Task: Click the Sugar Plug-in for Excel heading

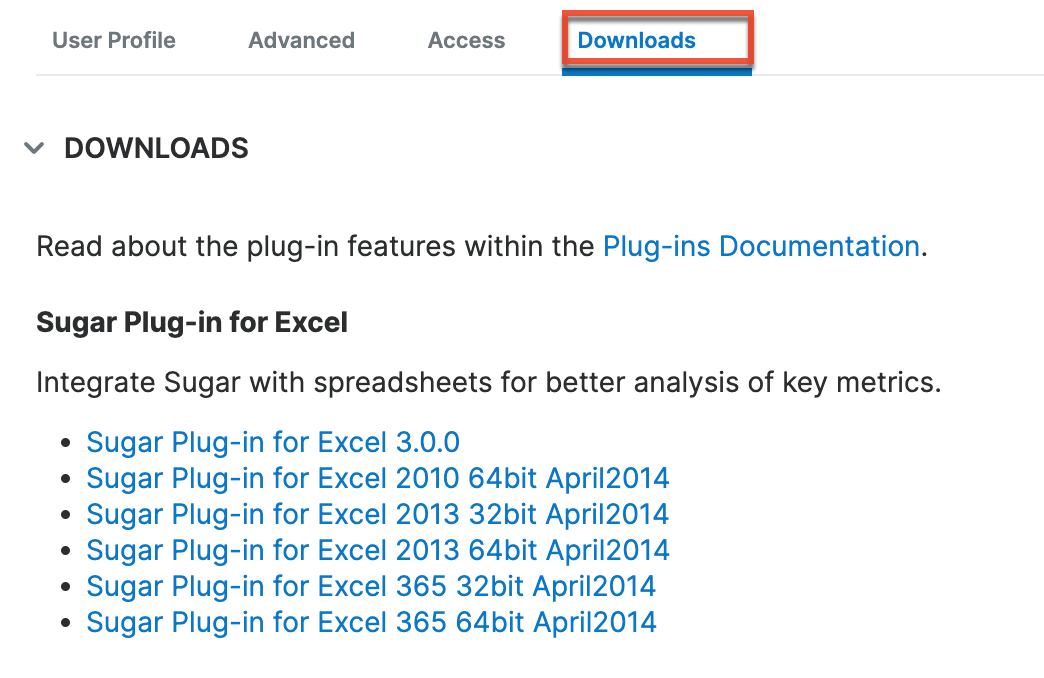Action: 191,322
